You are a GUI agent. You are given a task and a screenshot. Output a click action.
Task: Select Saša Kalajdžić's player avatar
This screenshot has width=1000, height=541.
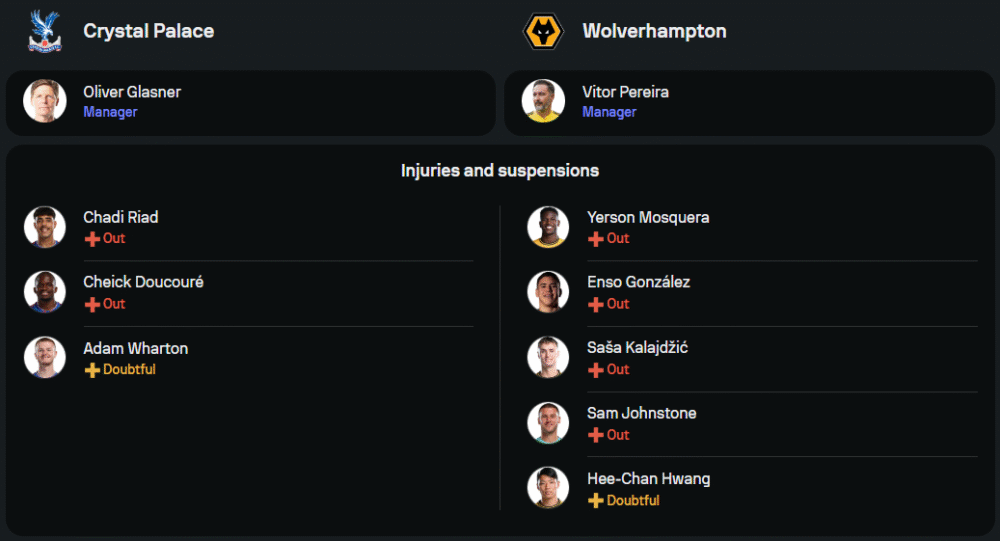tap(548, 357)
